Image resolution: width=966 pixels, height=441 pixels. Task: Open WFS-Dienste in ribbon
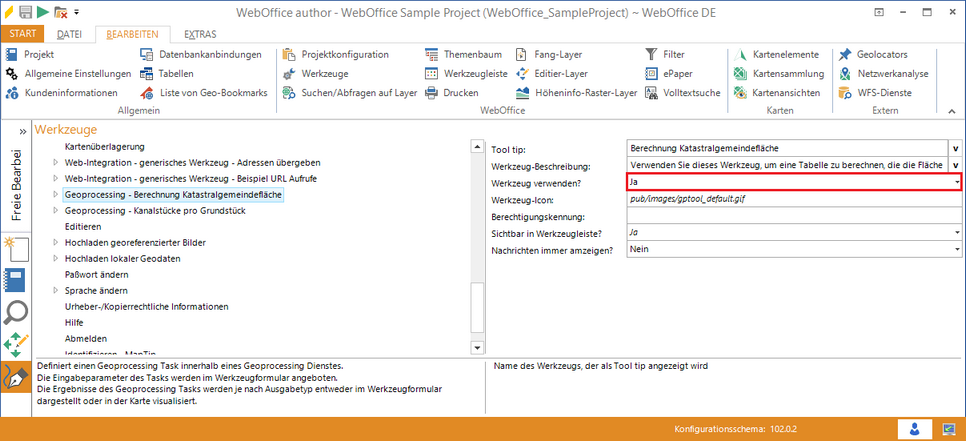point(875,93)
